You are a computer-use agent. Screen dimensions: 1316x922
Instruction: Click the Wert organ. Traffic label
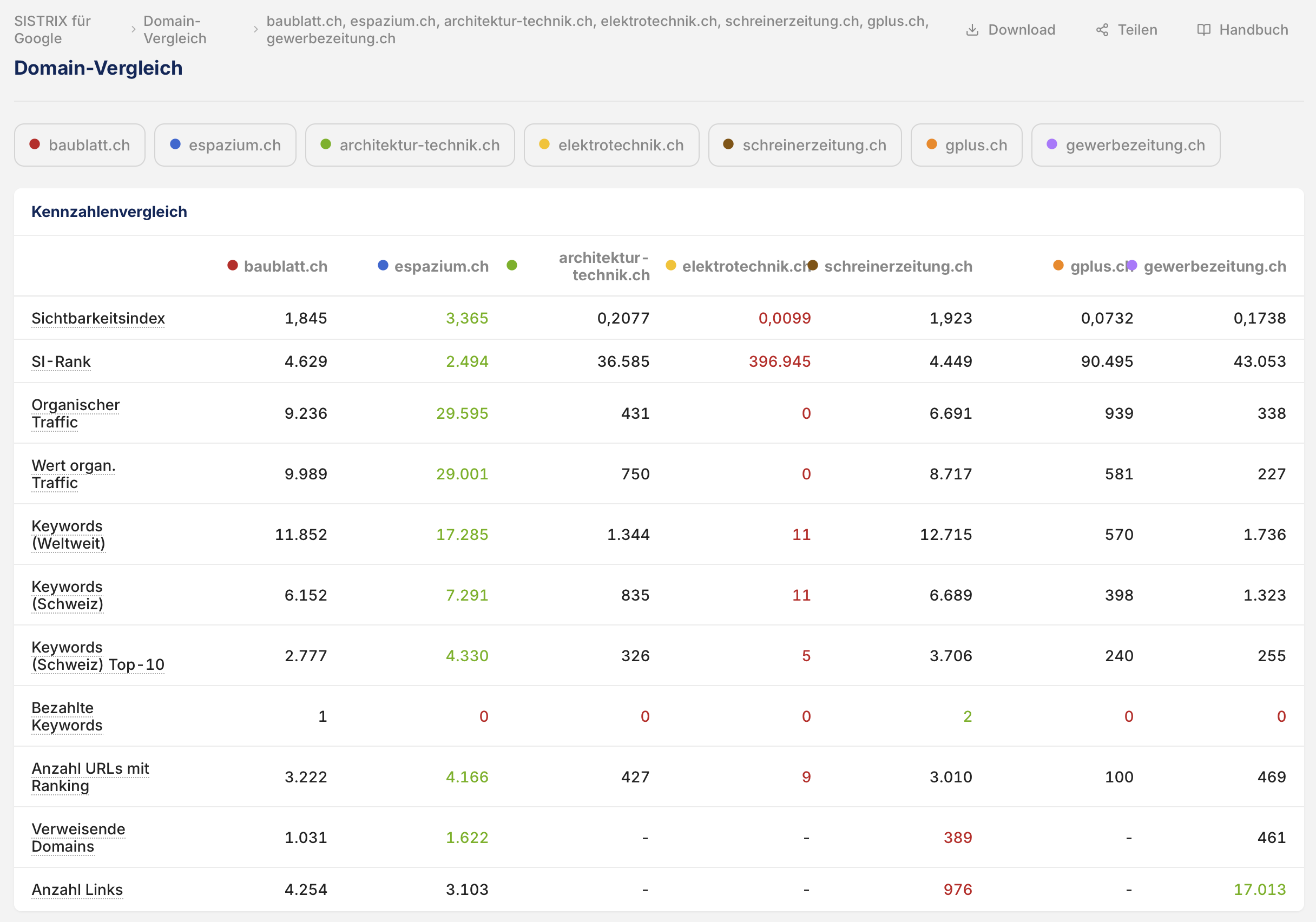[x=74, y=474]
